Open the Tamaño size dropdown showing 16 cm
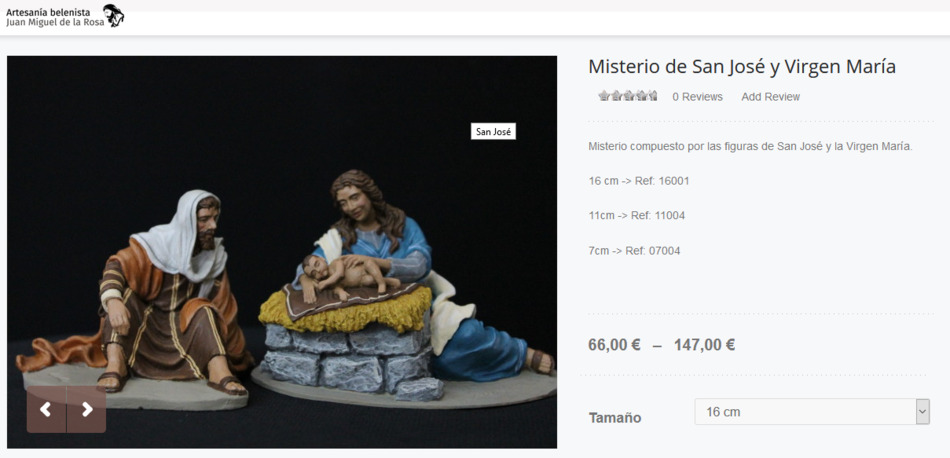 (812, 412)
